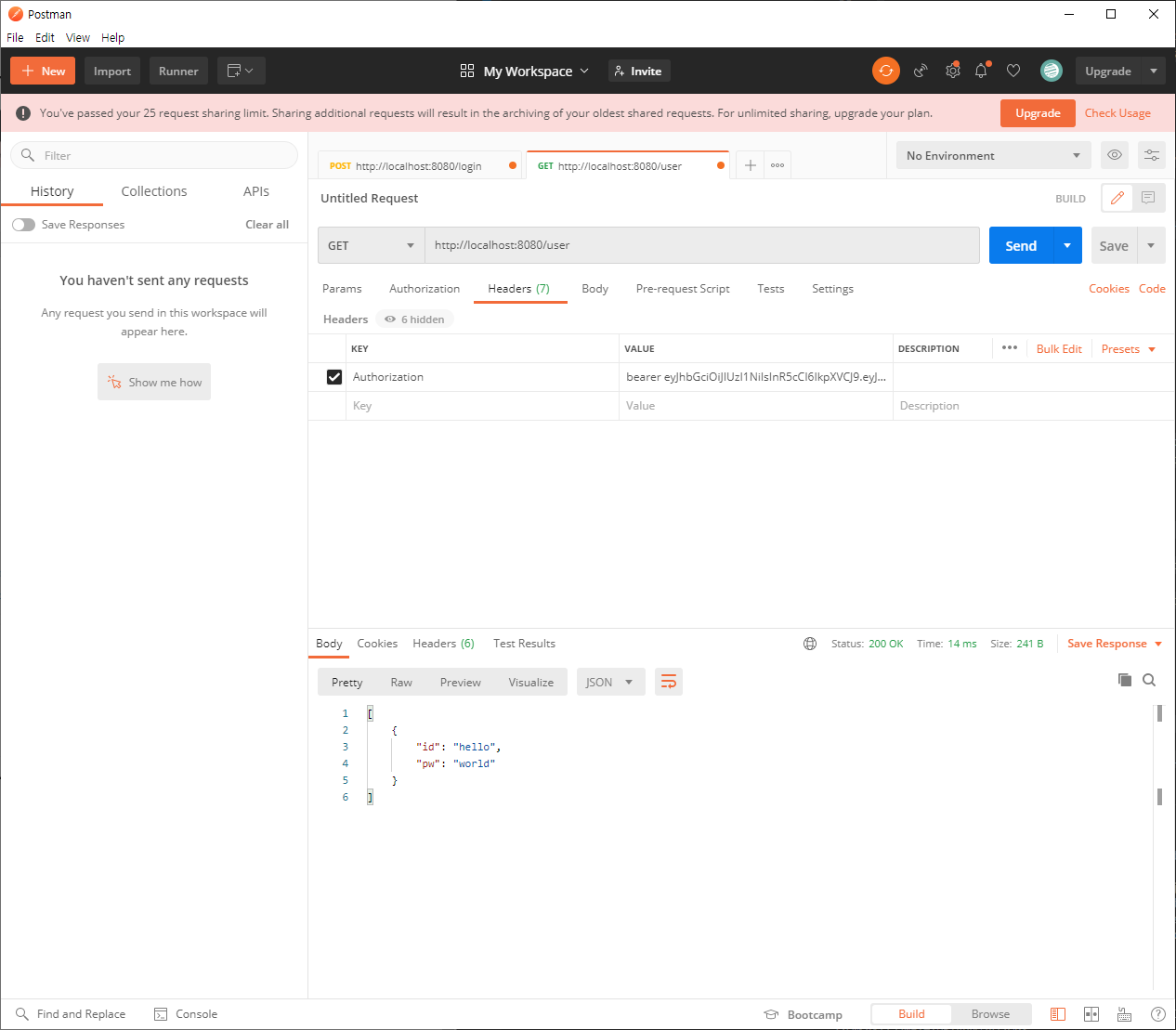Click the New button
The width and height of the screenshot is (1176, 1030).
pyautogui.click(x=43, y=71)
